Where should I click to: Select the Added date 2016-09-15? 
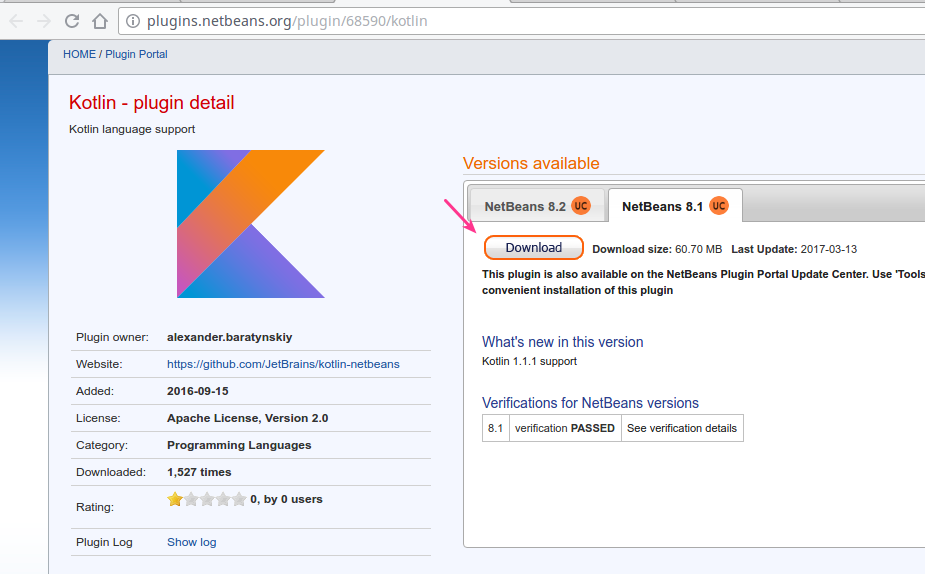198,391
